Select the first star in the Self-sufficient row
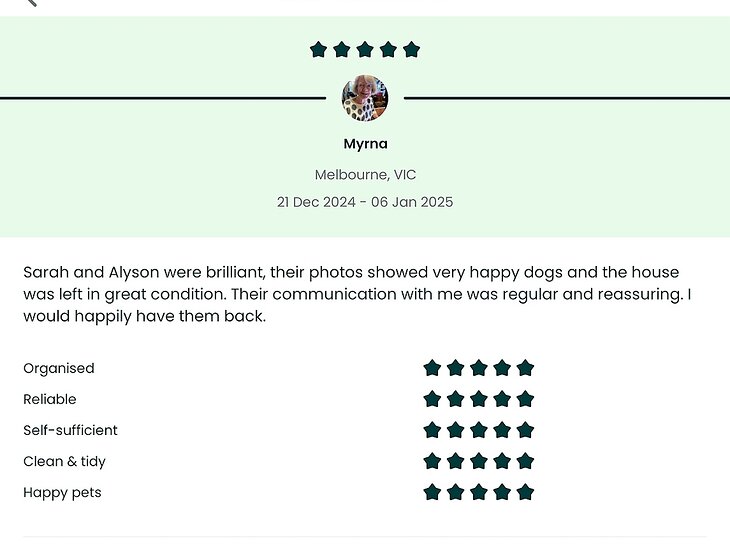Image resolution: width=730 pixels, height=560 pixels. 432,430
